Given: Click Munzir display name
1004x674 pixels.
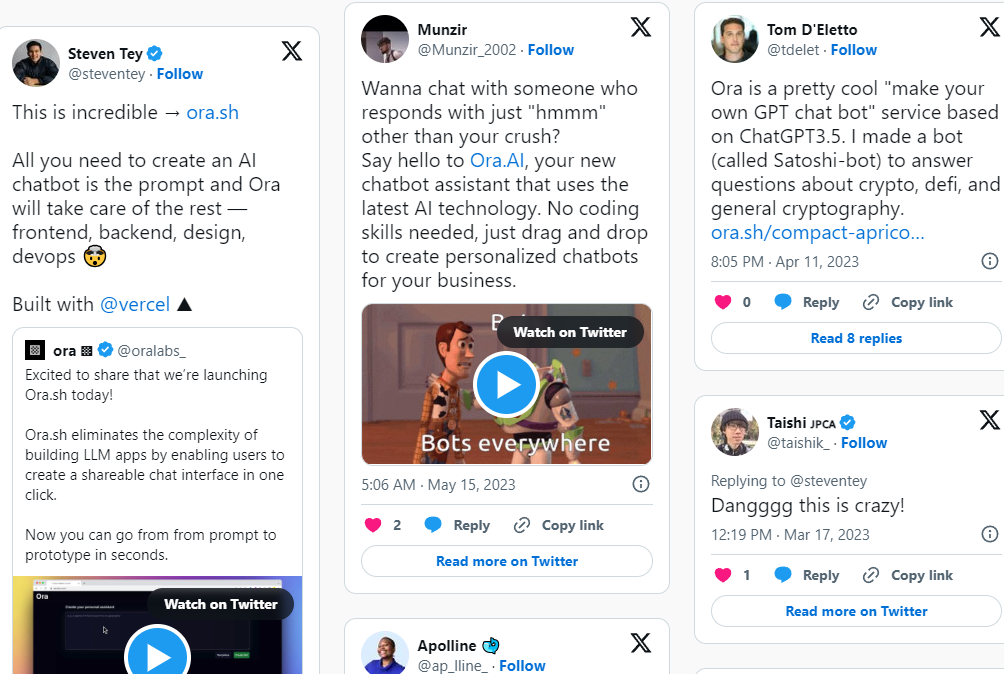Looking at the screenshot, I should pyautogui.click(x=442, y=29).
